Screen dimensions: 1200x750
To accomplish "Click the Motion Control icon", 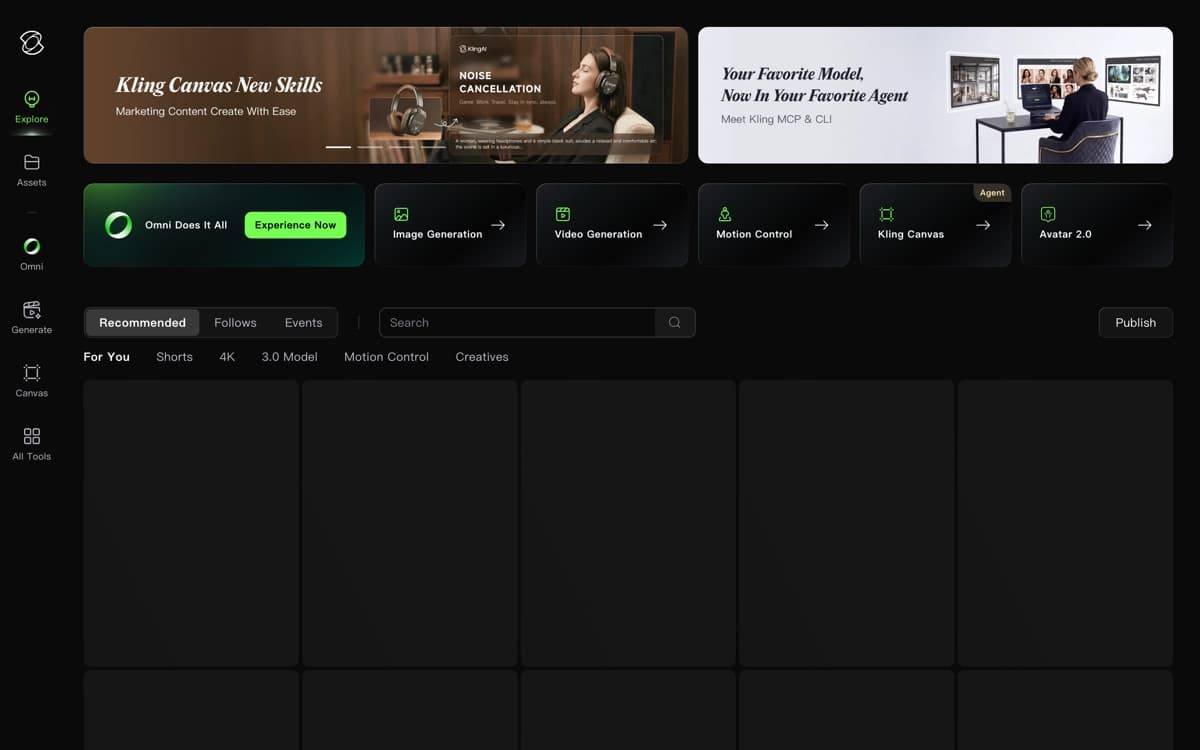I will pyautogui.click(x=724, y=214).
